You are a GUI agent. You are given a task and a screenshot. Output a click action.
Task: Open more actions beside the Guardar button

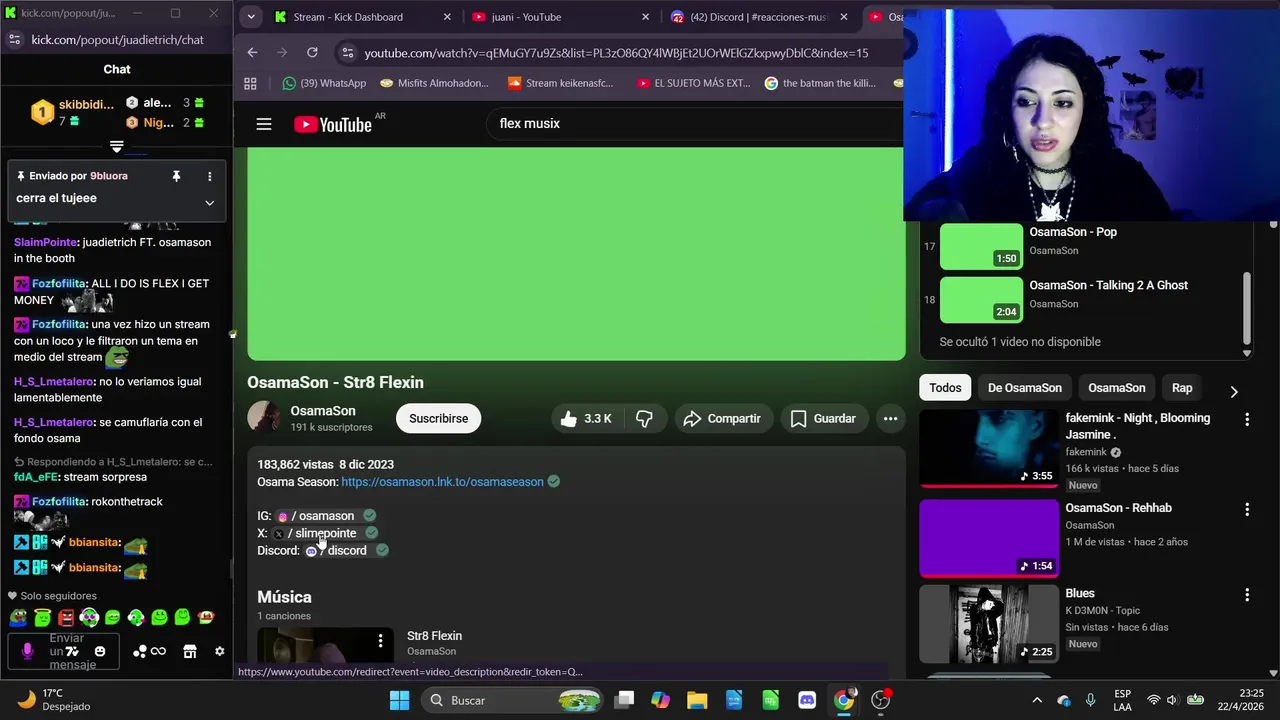[890, 419]
